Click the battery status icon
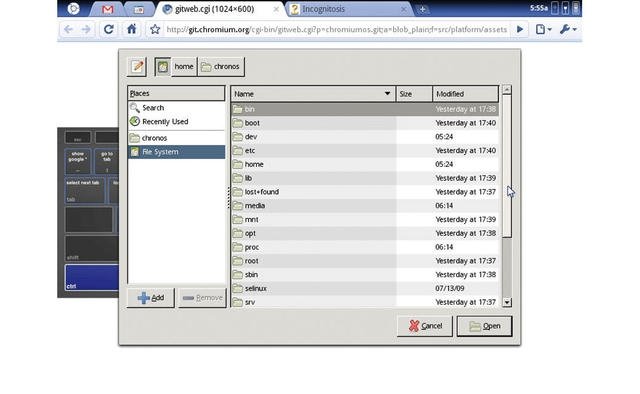This screenshot has width=640, height=394. click(x=576, y=8)
